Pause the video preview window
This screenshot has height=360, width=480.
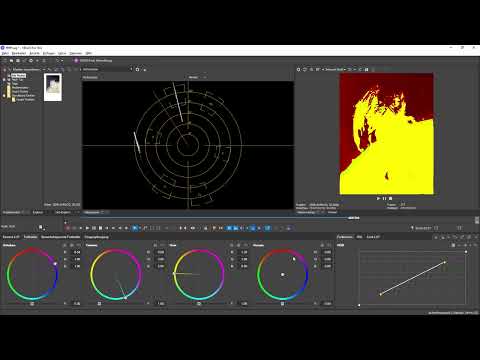(x=384, y=198)
